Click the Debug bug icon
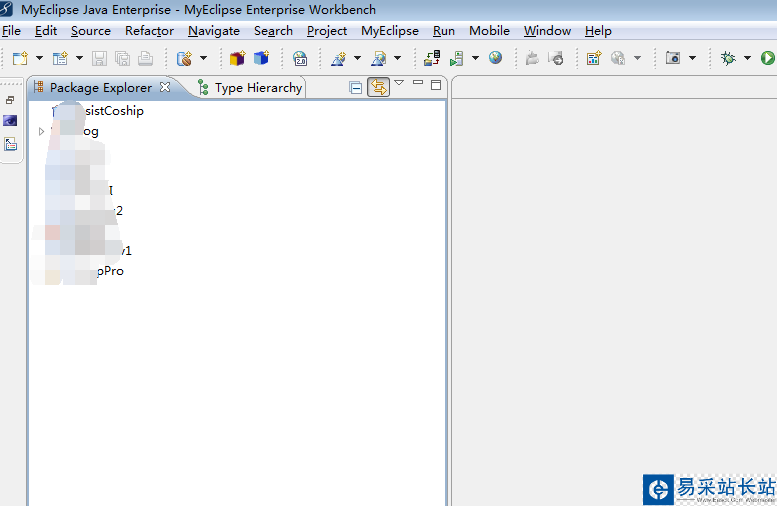The height and width of the screenshot is (506, 777). 728,58
